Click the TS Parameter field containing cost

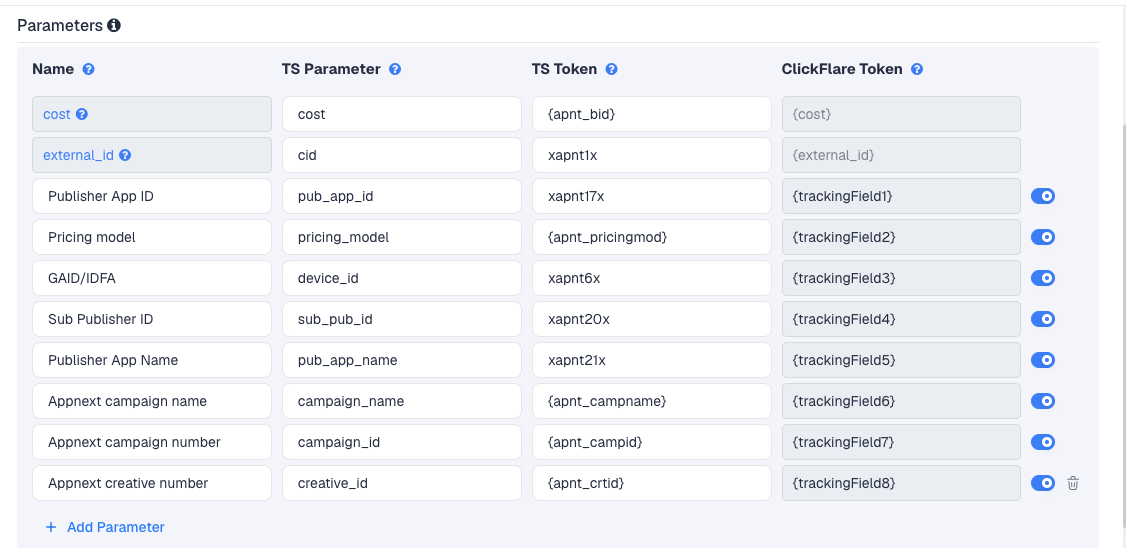[401, 114]
